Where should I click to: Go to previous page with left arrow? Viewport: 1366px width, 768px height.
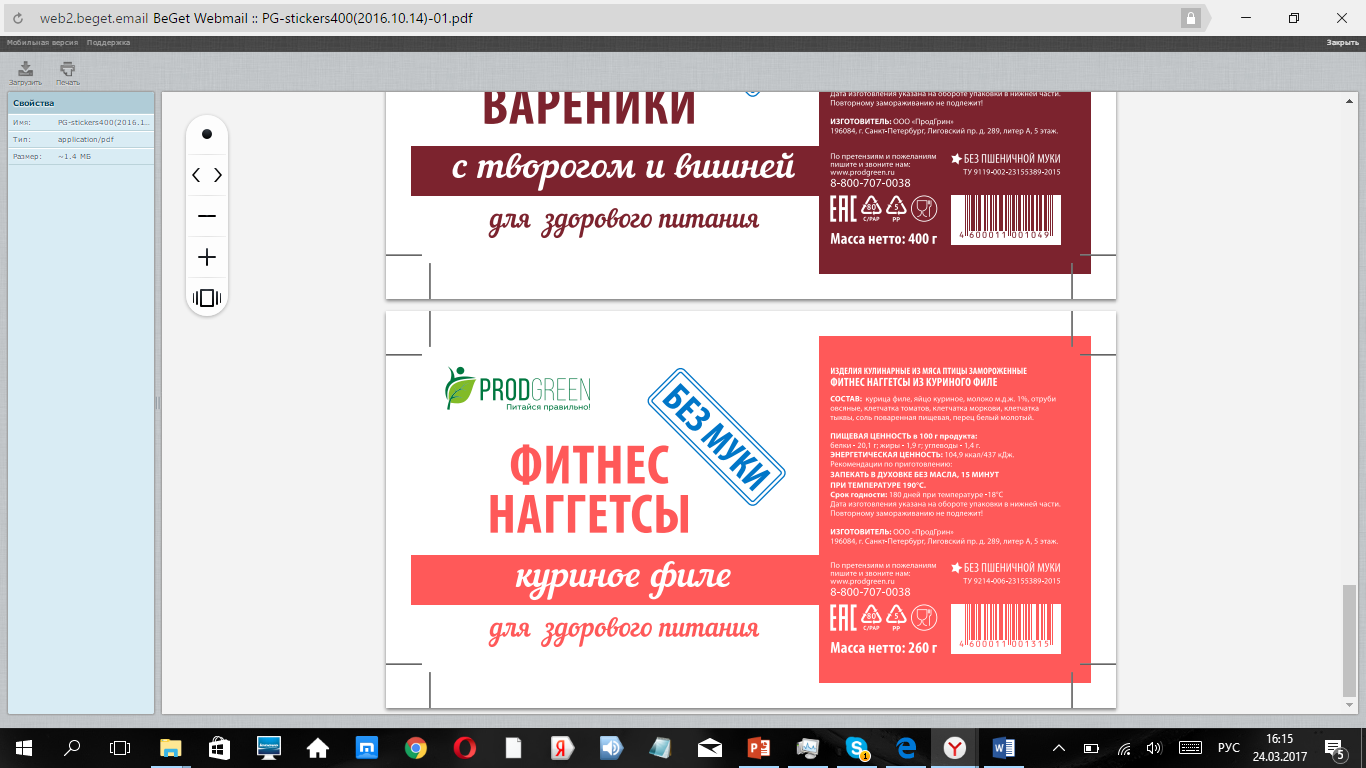pyautogui.click(x=196, y=175)
